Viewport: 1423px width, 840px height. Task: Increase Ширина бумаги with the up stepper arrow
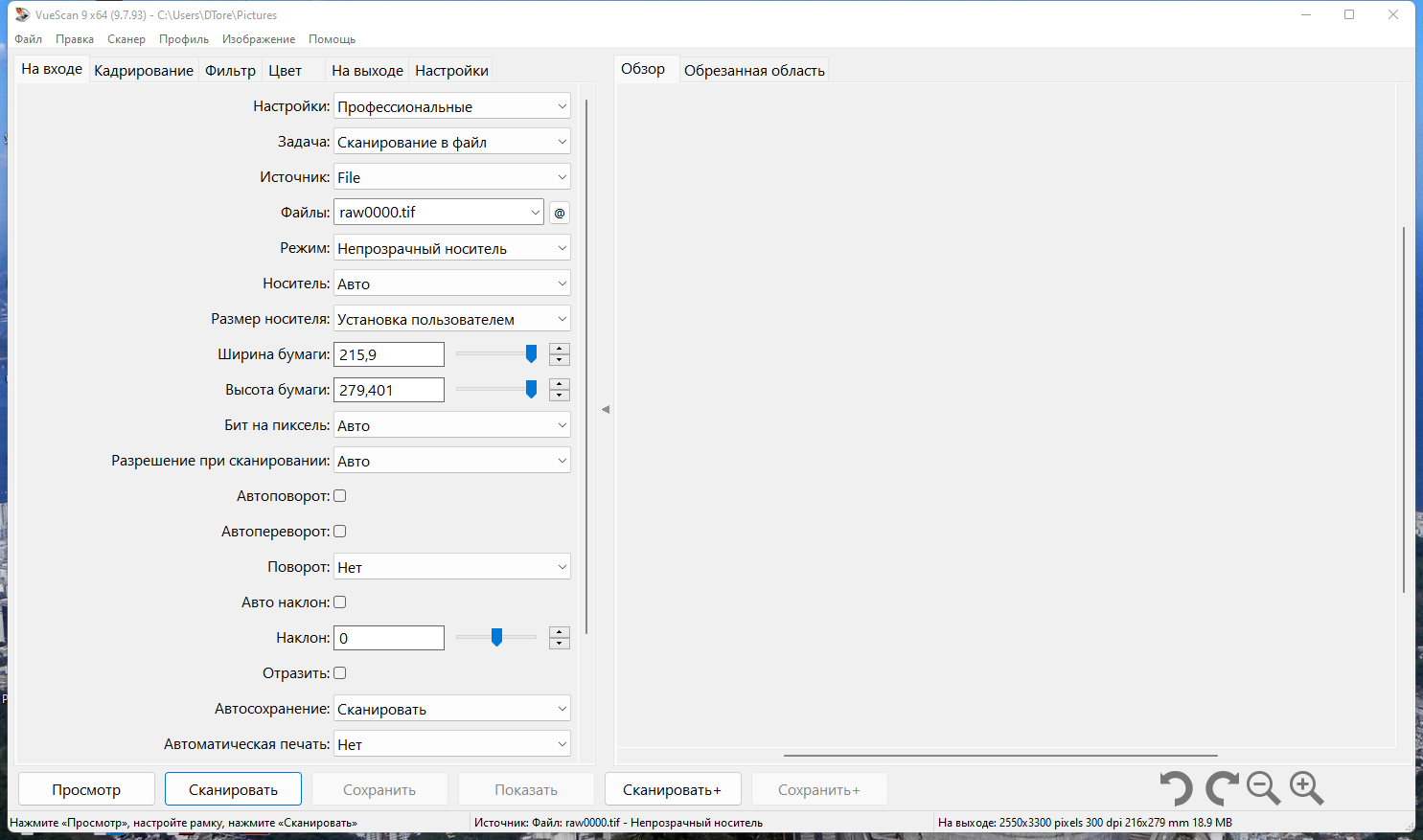coord(560,349)
